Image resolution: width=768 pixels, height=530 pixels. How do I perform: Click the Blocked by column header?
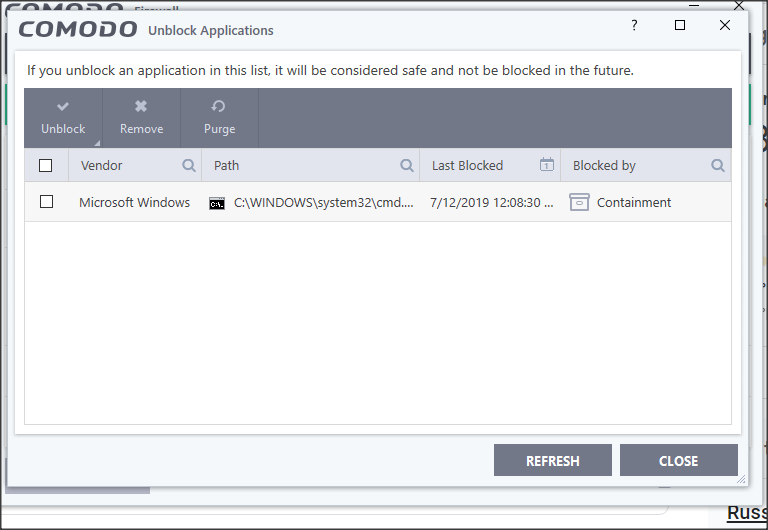[x=604, y=166]
